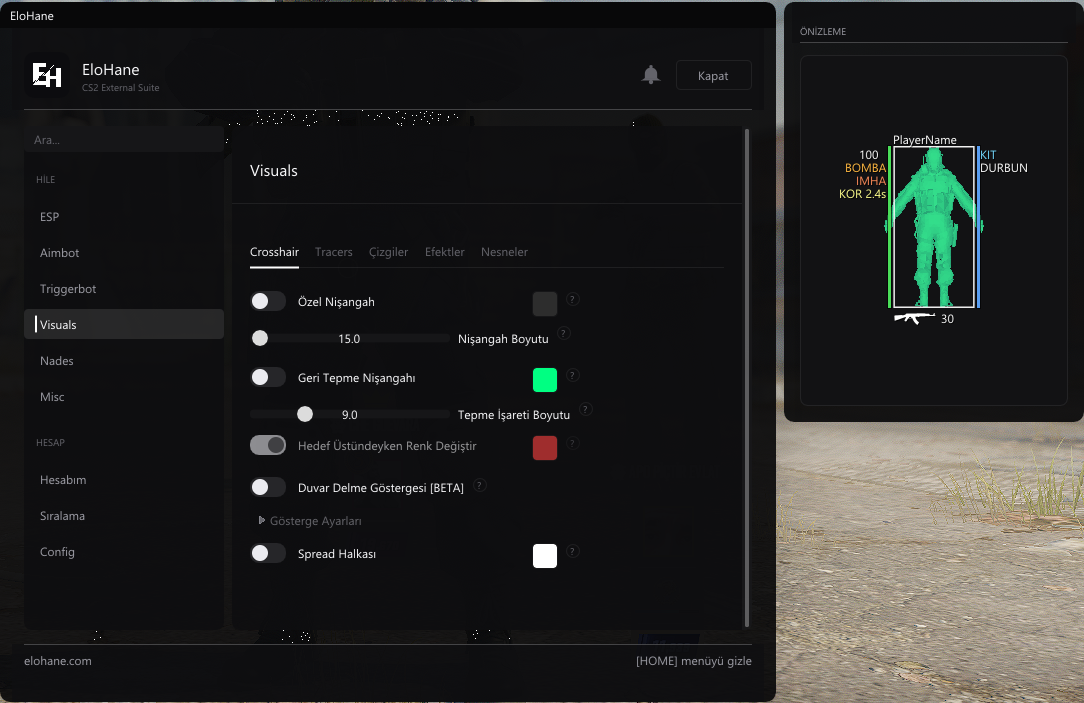Show help for Hedef Üstündeyken Renk Değiştir
Screen dimensions: 1084x703
[x=572, y=443]
